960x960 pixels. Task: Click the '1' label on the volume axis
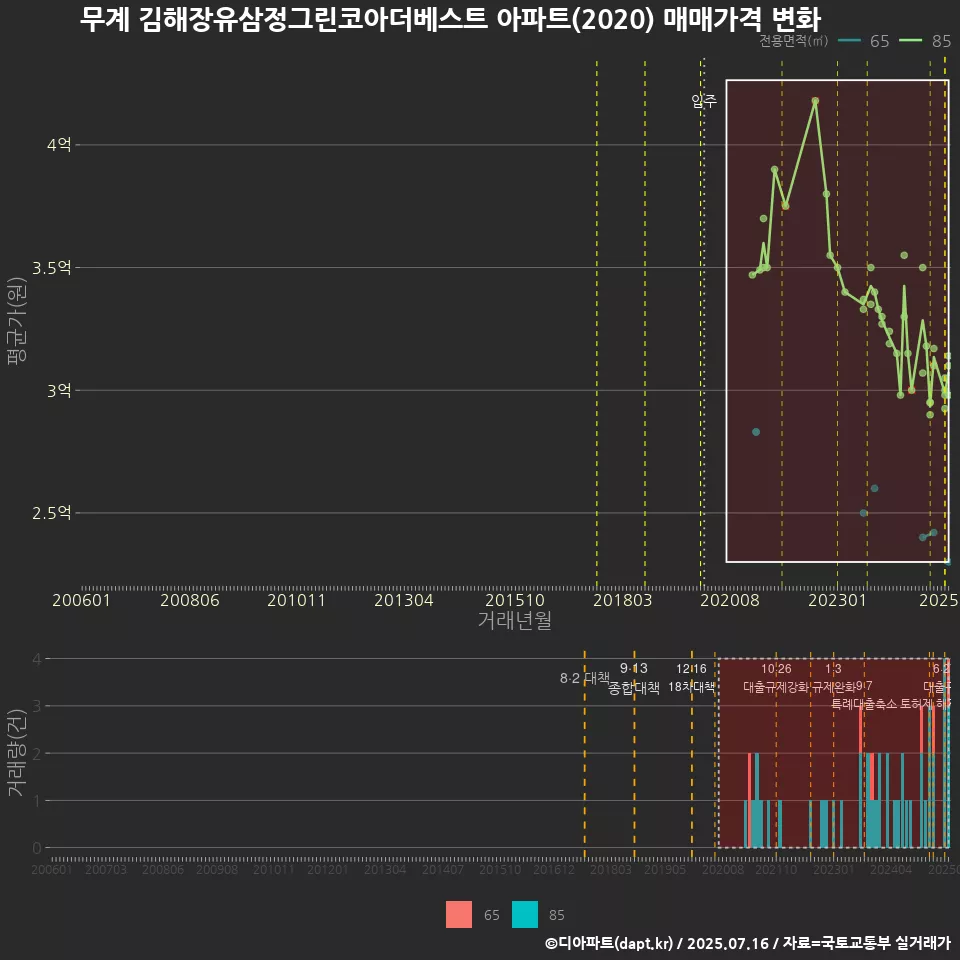click(x=37, y=801)
